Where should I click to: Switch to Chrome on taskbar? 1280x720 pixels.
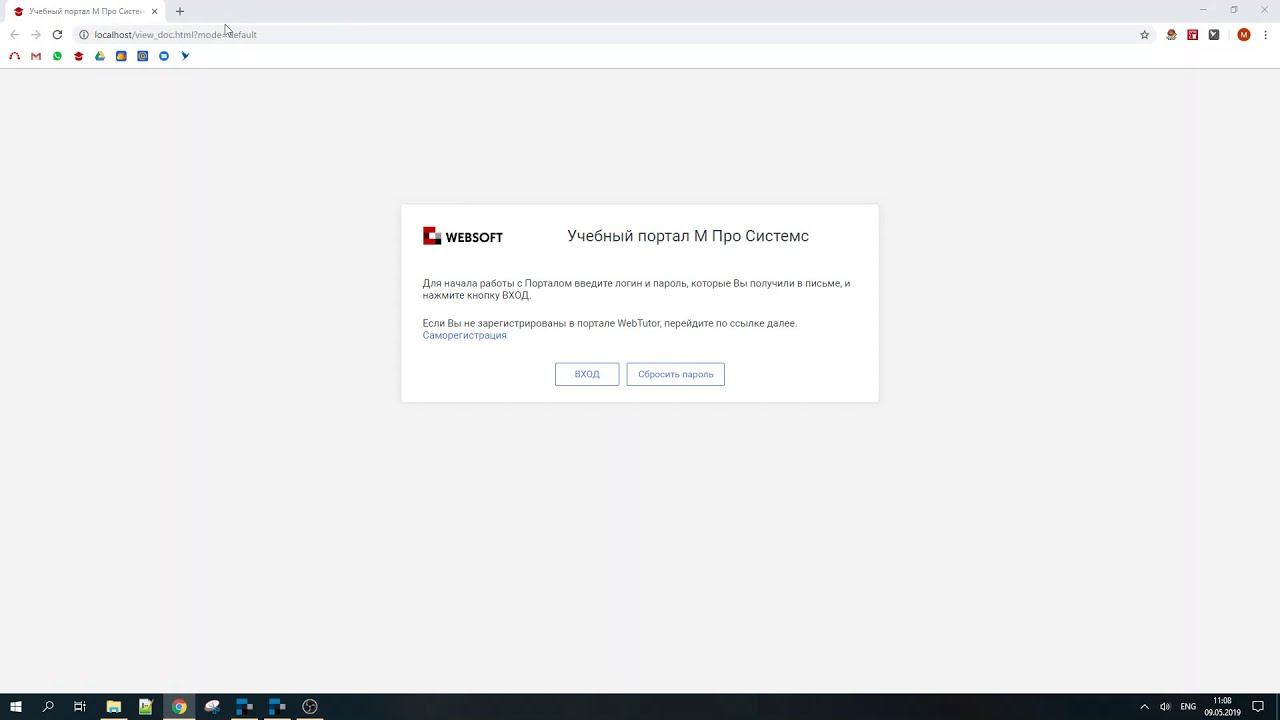point(179,706)
